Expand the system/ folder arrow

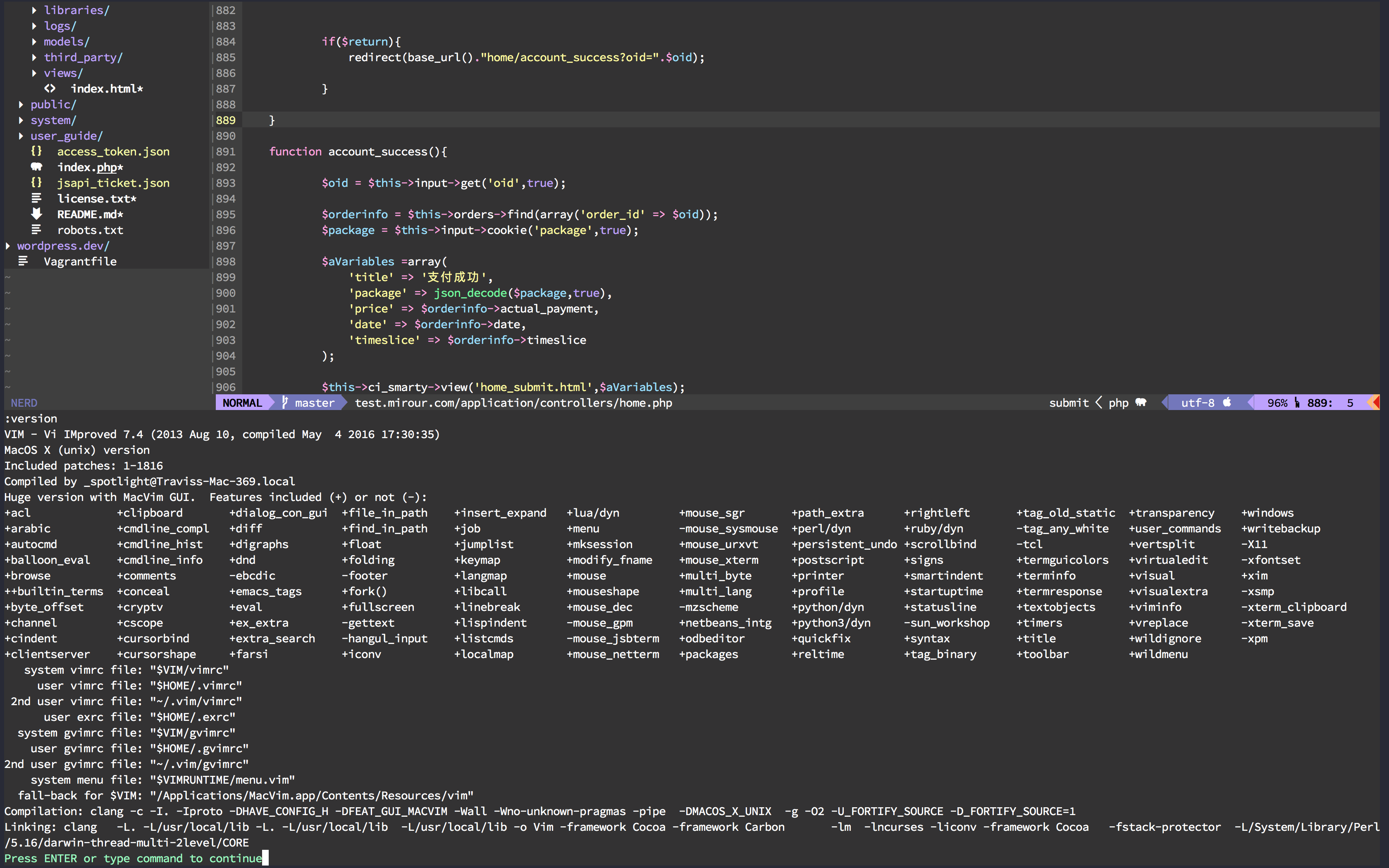(x=21, y=120)
